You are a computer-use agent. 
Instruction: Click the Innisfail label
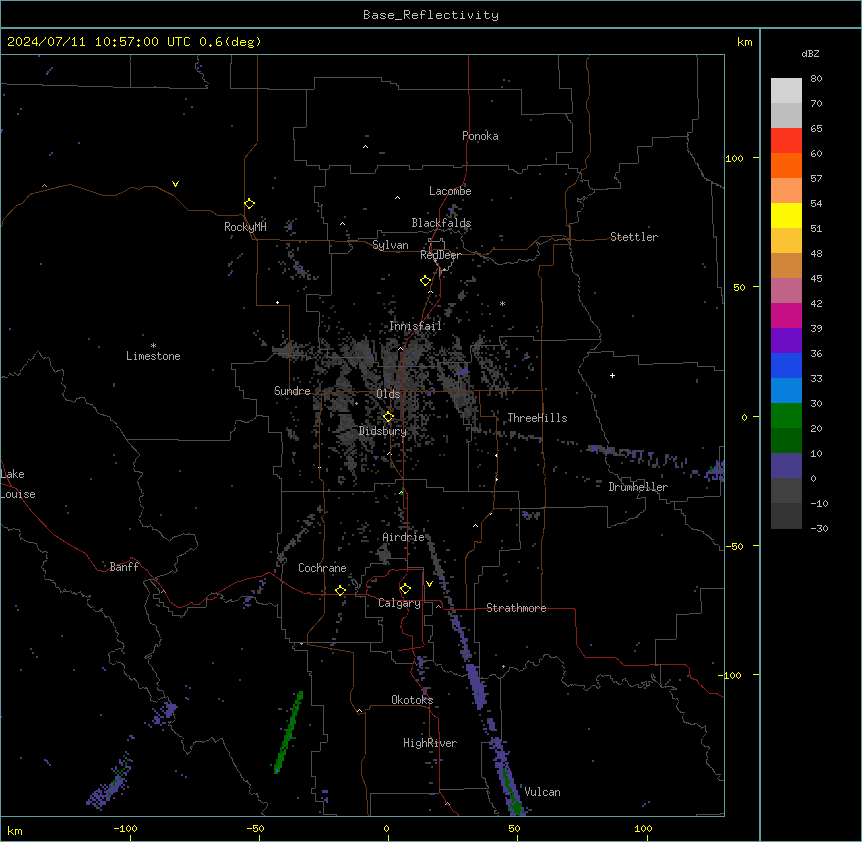point(415,326)
